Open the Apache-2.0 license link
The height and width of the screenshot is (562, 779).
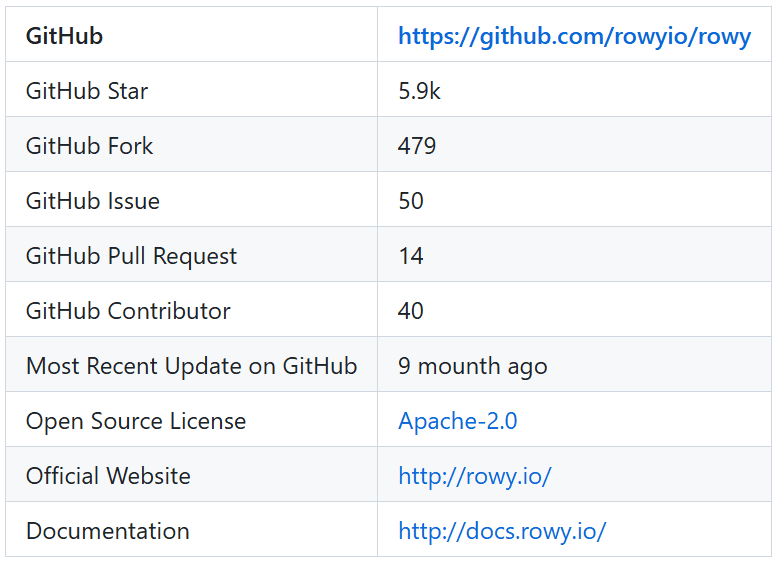[458, 421]
